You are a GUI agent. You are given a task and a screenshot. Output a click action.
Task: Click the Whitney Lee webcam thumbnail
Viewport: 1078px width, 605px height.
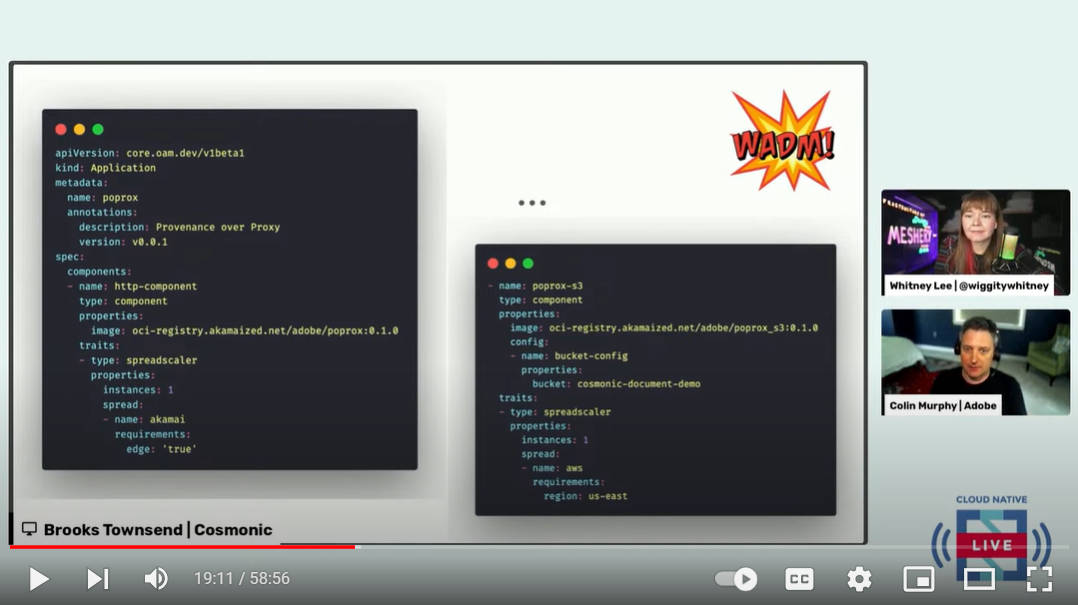(x=976, y=242)
